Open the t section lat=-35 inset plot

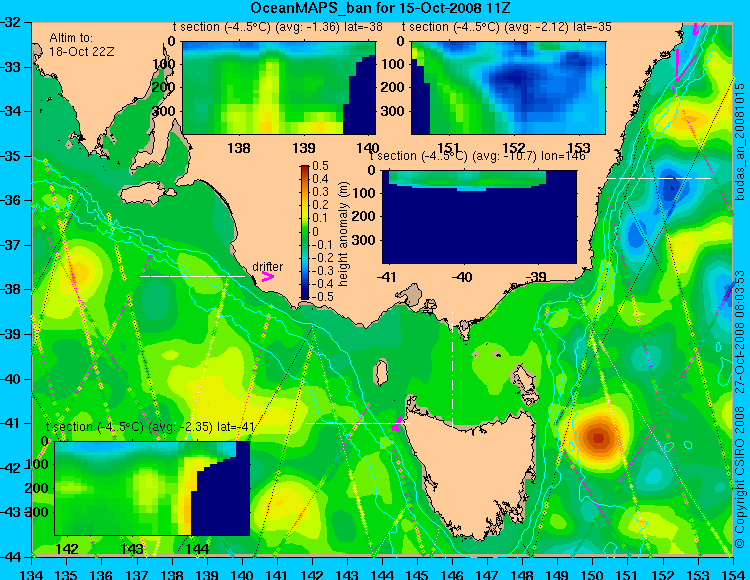(508, 88)
